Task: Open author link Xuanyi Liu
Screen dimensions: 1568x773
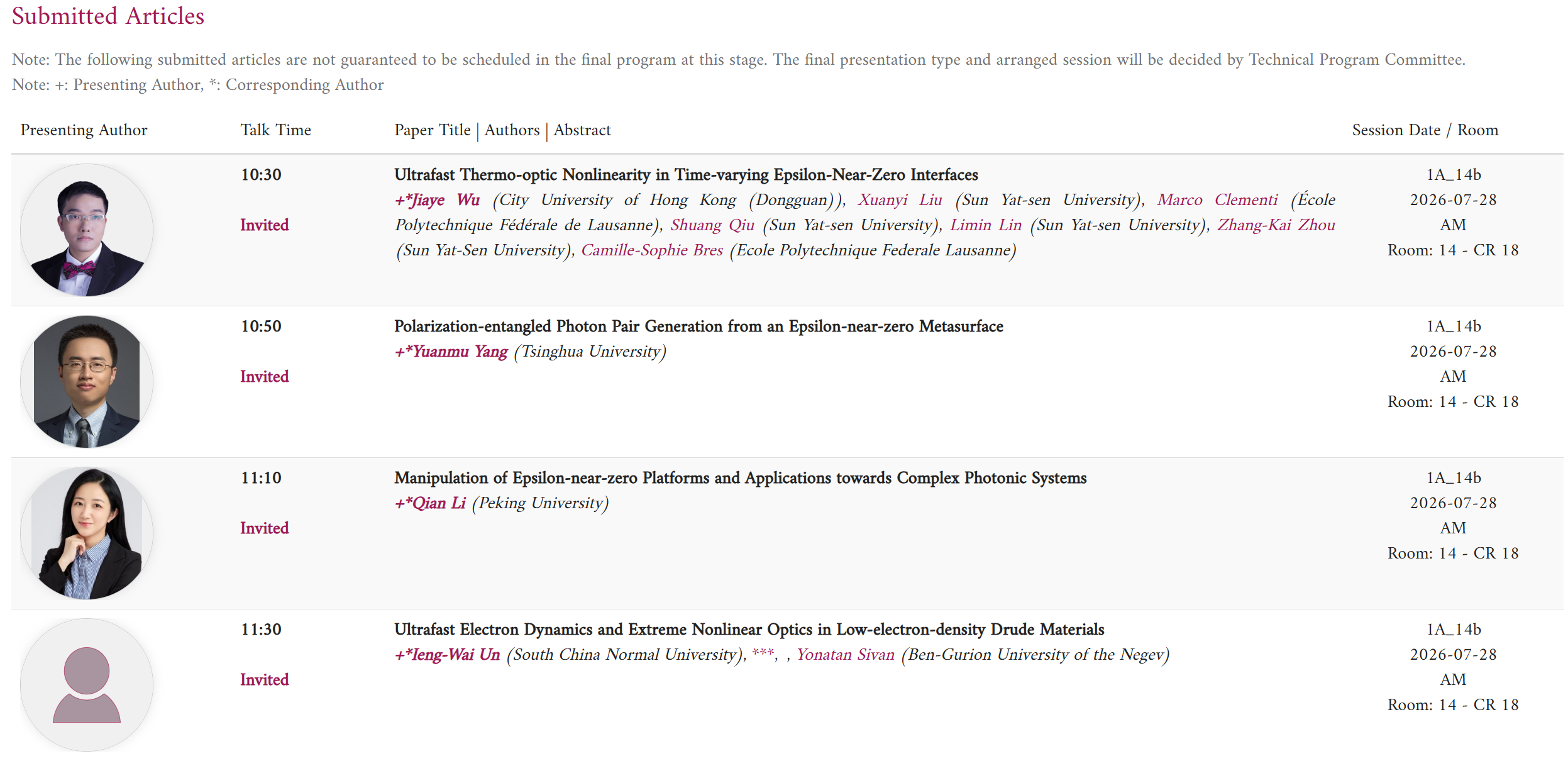Action: (x=900, y=200)
